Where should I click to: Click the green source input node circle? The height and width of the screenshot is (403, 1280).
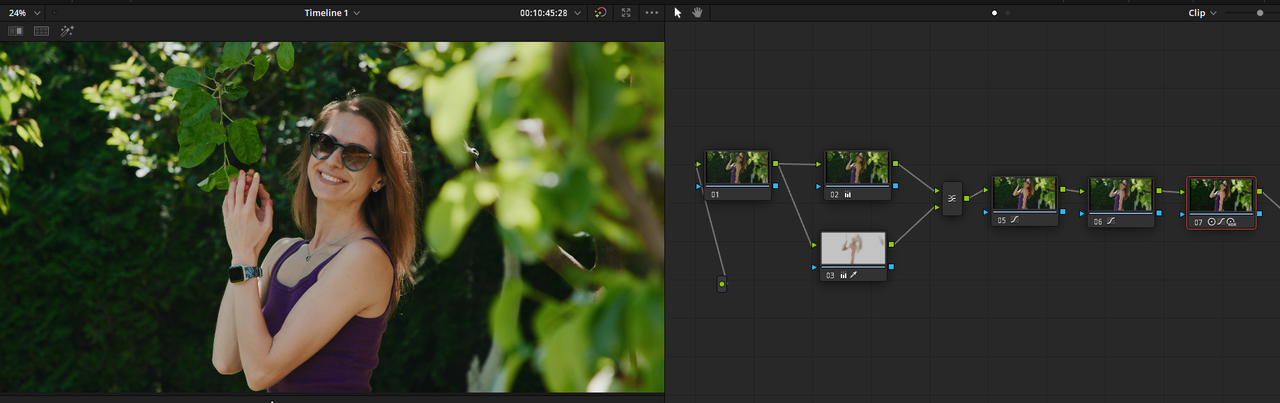[722, 285]
